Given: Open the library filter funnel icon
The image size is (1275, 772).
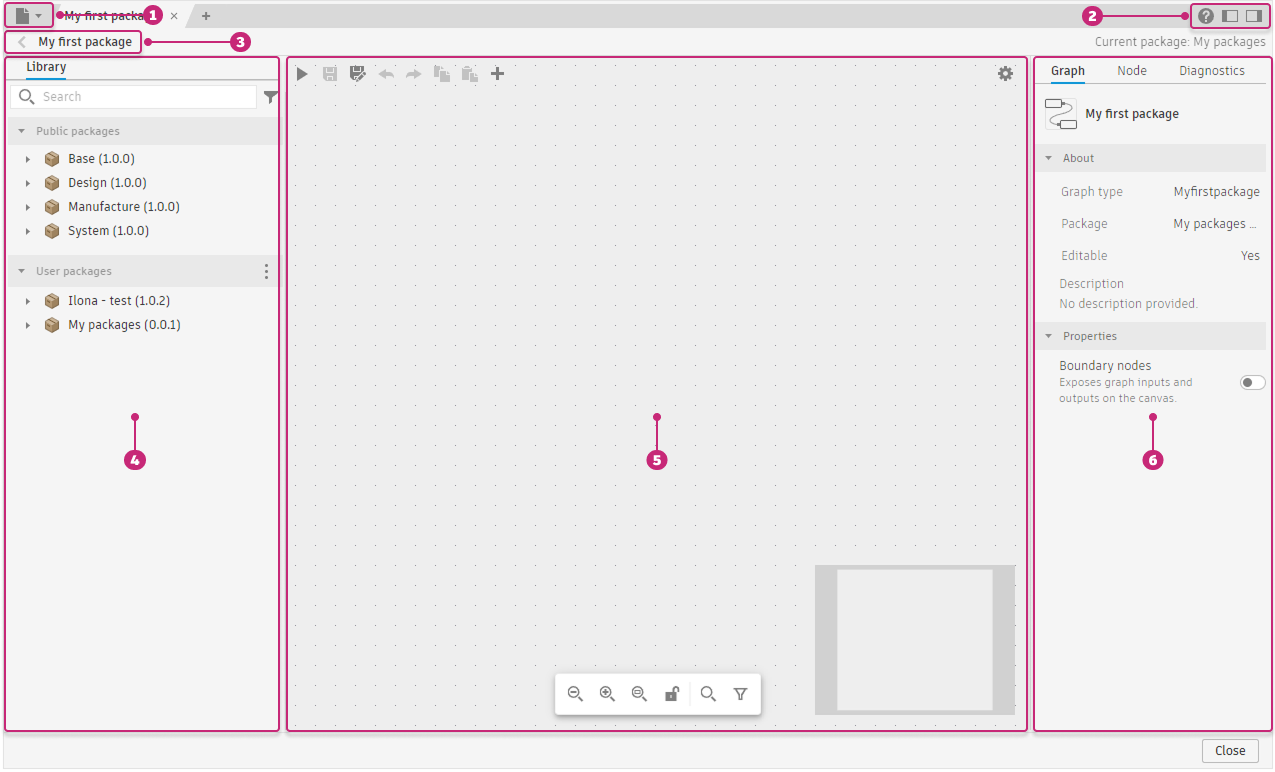Looking at the screenshot, I should [x=270, y=97].
